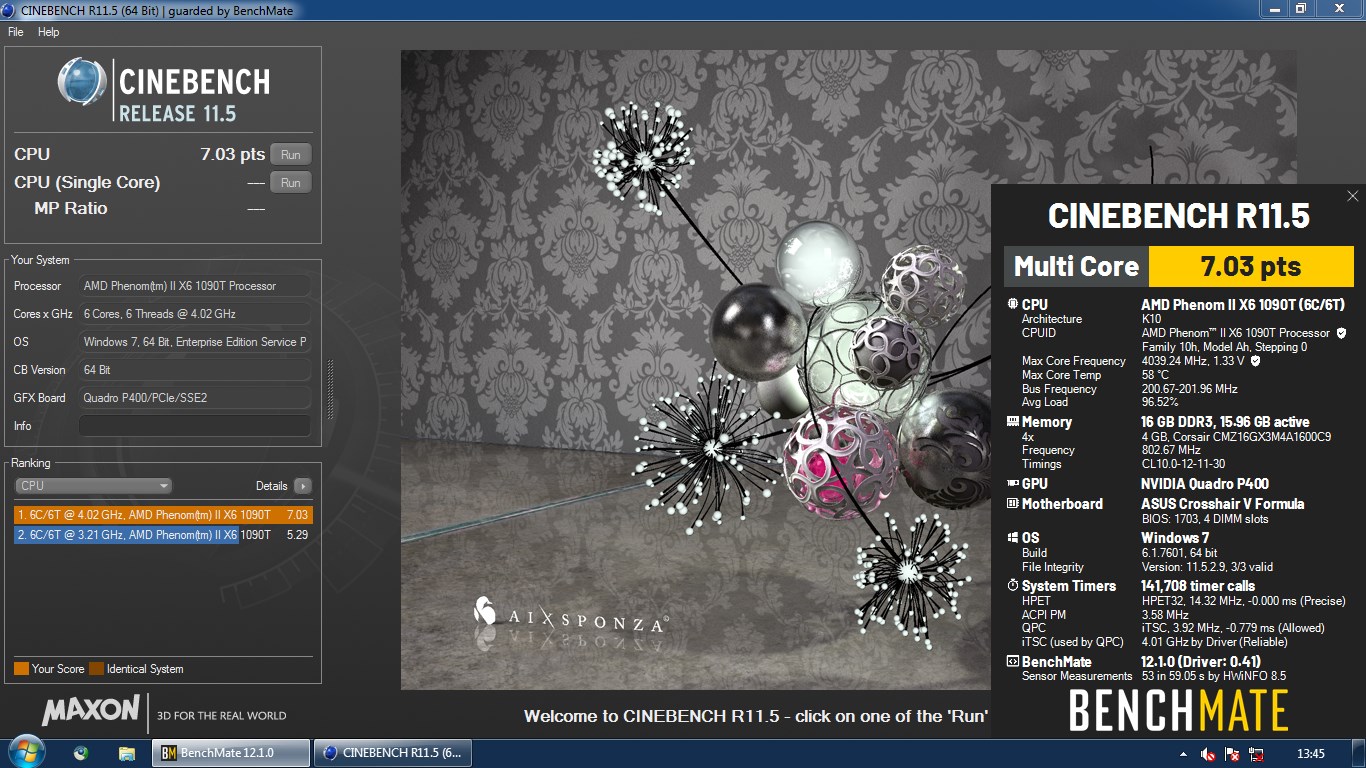
Task: Click the network status icon in system tray
Action: (x=1257, y=754)
